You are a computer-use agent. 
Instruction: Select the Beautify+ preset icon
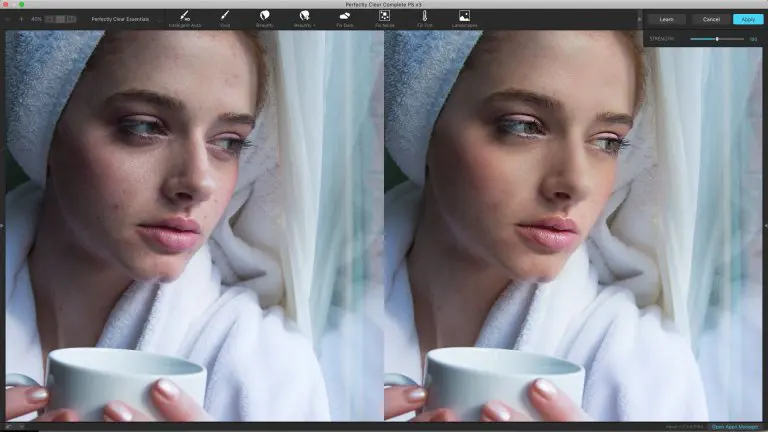click(x=305, y=17)
